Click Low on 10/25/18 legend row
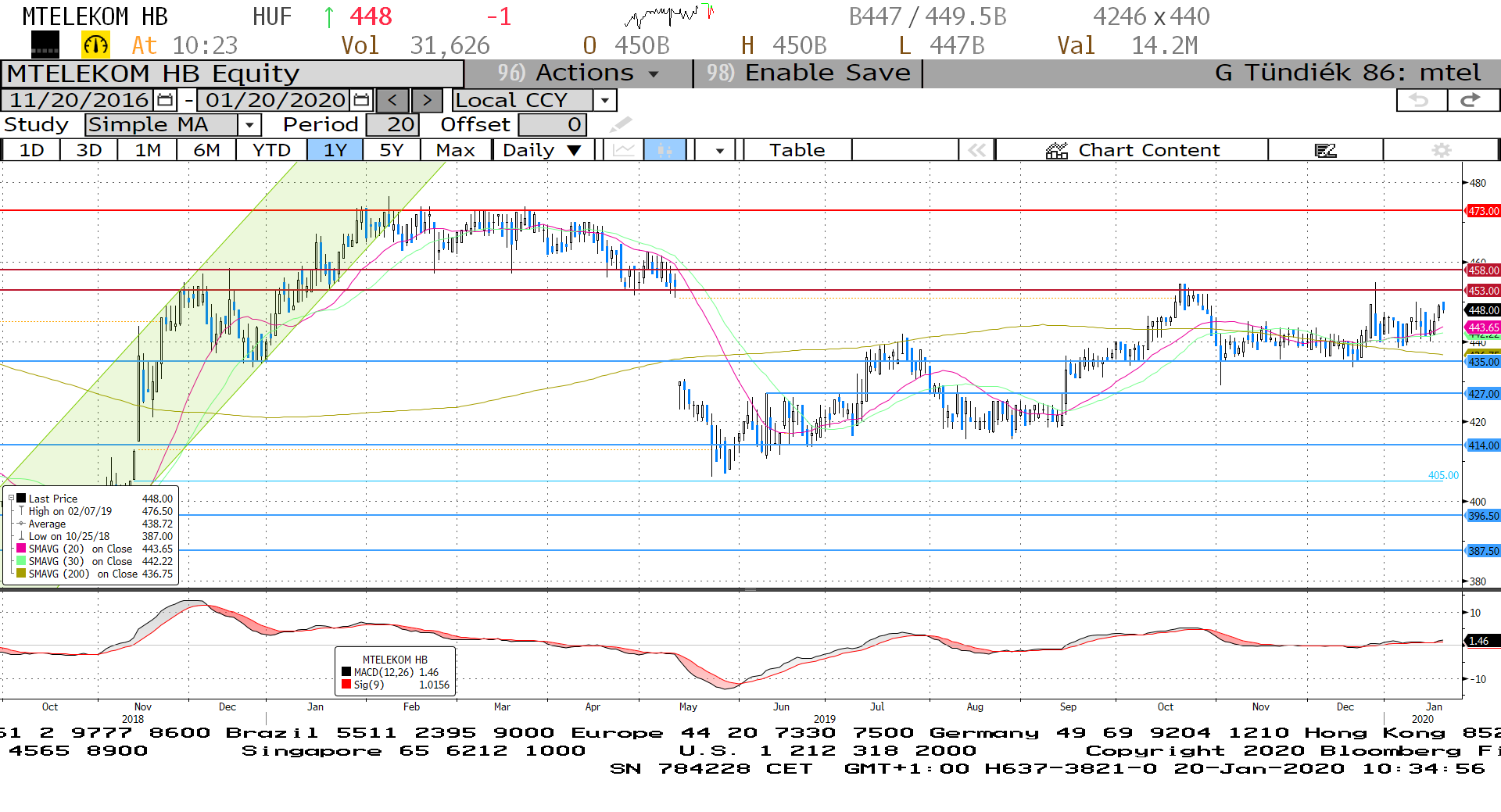 click(95, 536)
